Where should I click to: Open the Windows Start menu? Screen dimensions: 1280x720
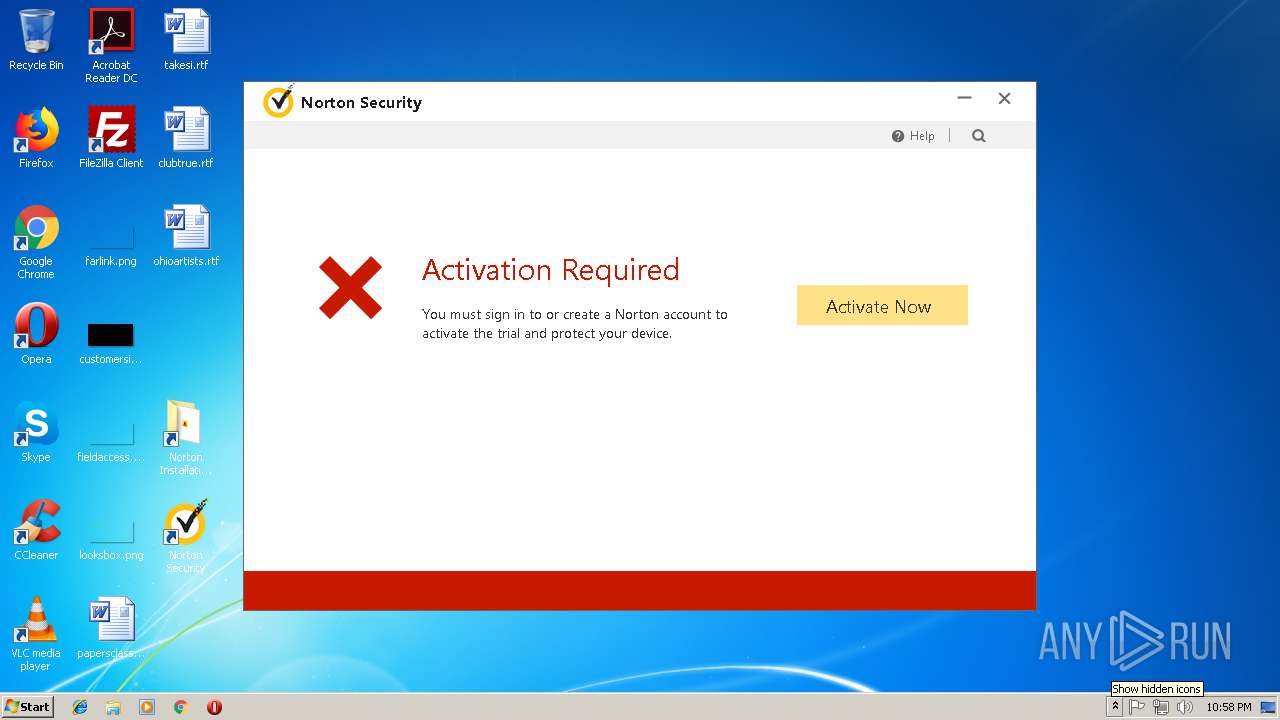28,706
